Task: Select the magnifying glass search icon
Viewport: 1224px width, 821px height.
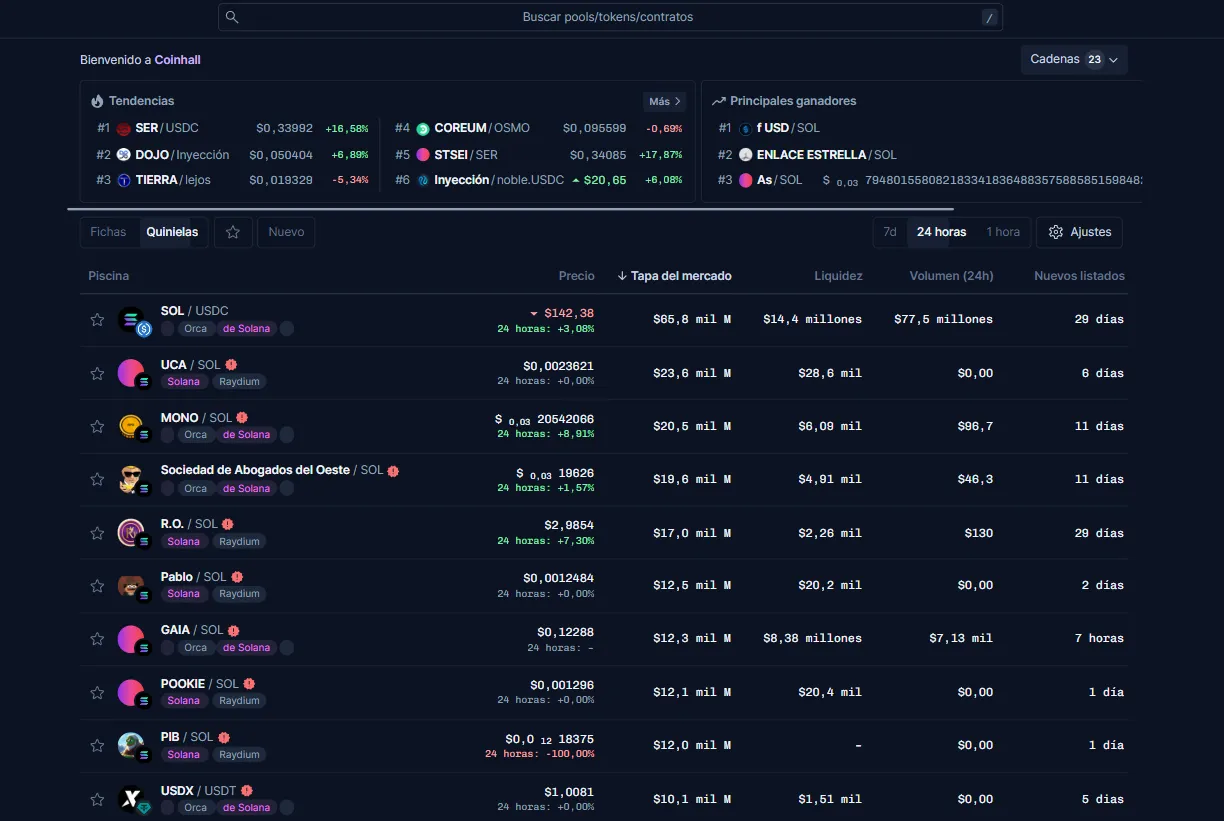Action: pyautogui.click(x=231, y=17)
